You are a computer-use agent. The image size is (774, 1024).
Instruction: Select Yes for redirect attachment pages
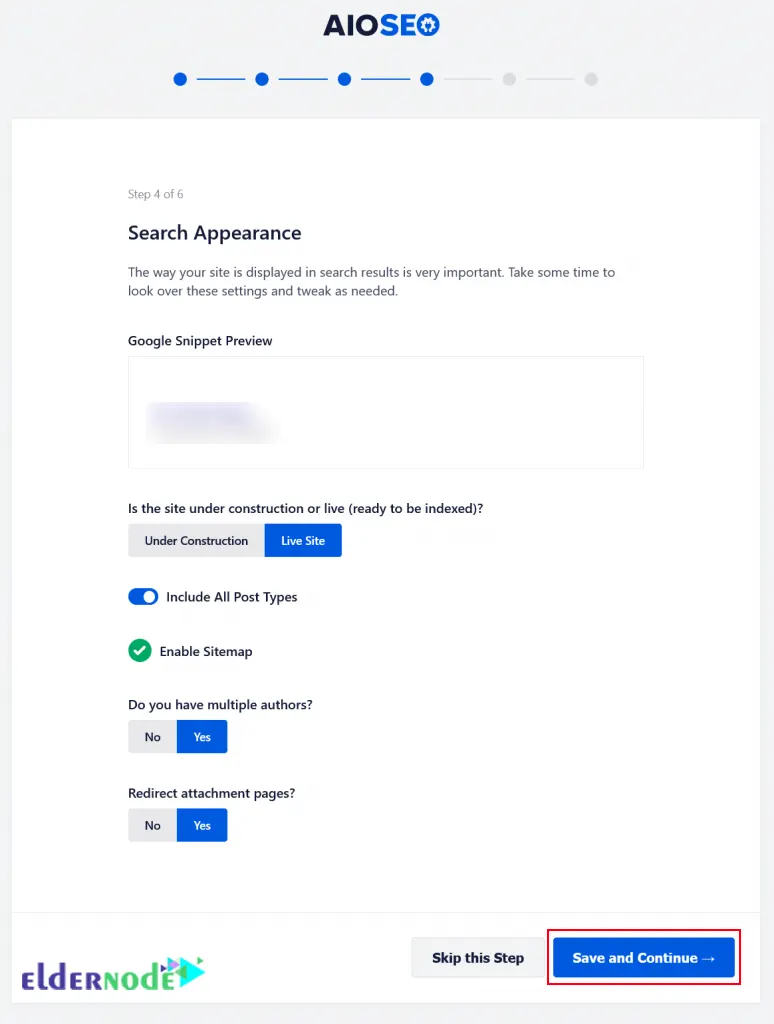click(201, 825)
